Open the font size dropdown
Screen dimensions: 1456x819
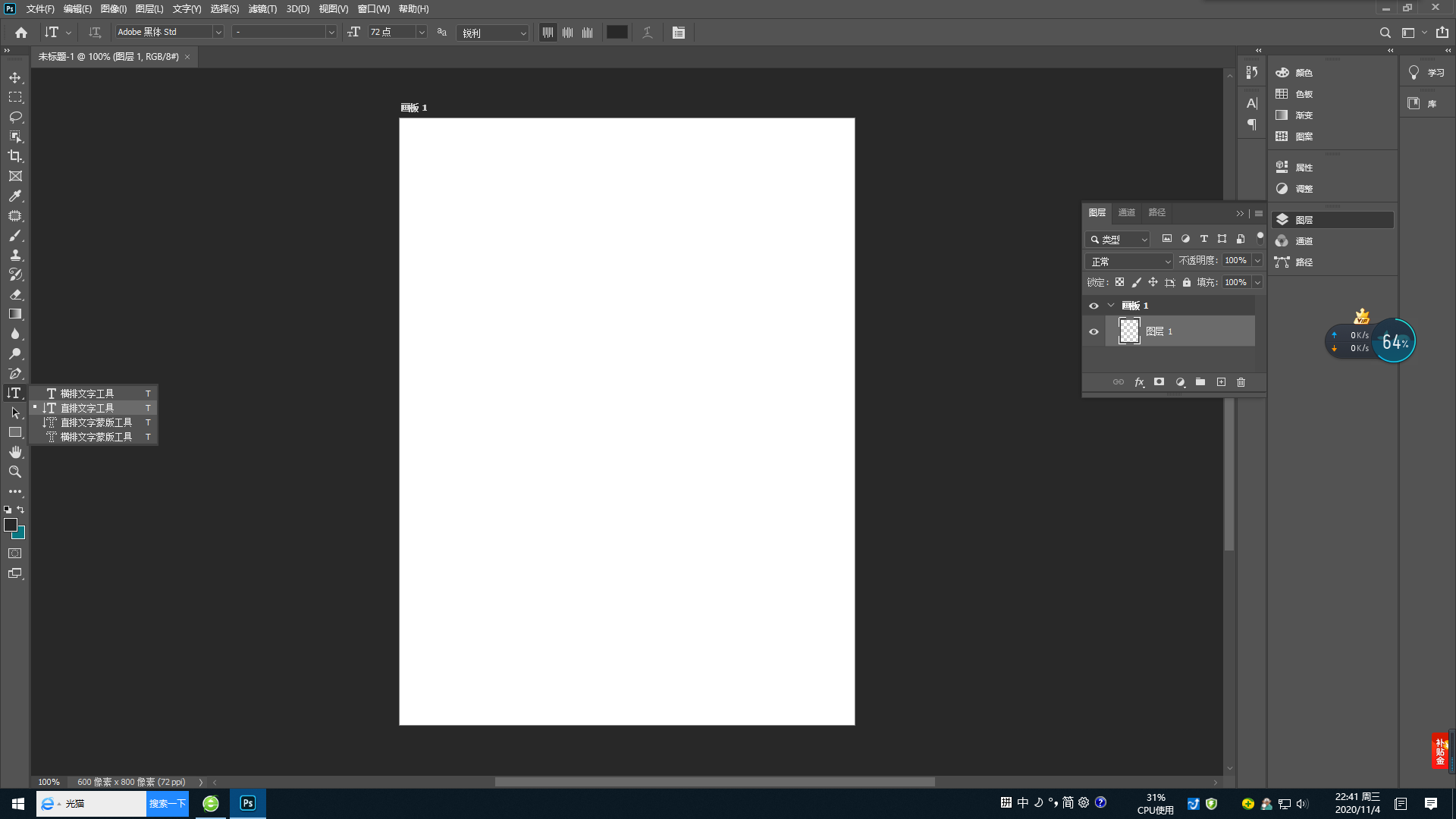tap(422, 33)
